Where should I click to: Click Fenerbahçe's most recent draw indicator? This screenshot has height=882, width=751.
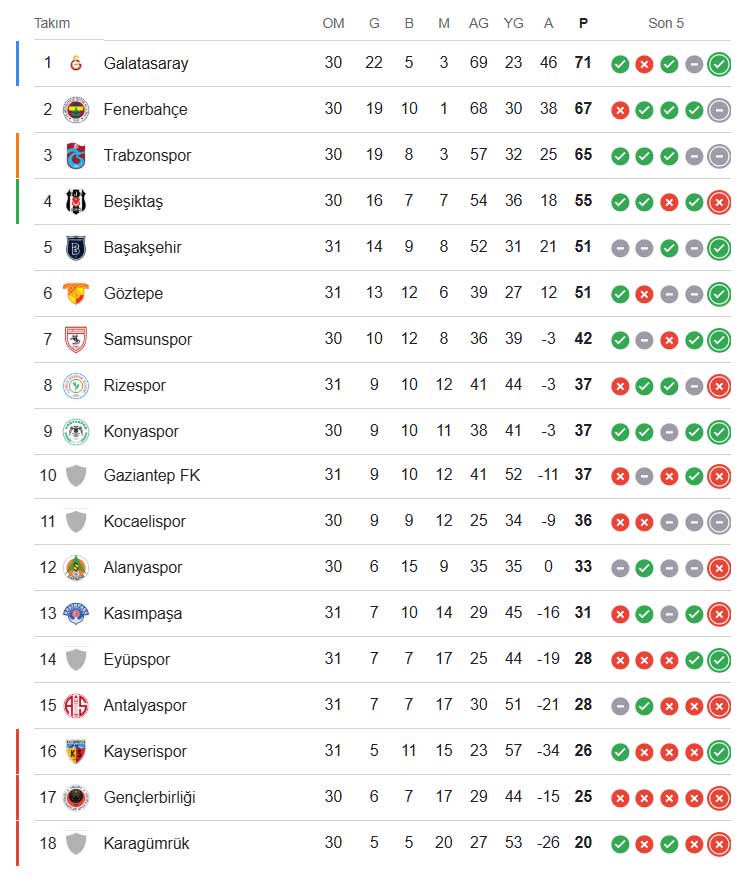tap(718, 110)
